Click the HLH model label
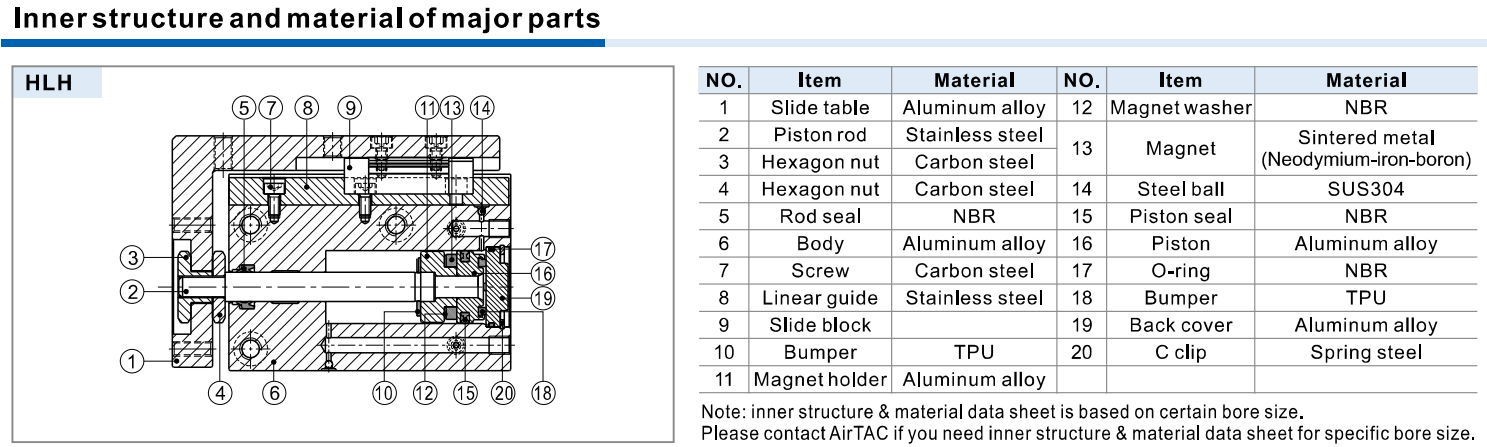The width and height of the screenshot is (1487, 447). point(50,83)
